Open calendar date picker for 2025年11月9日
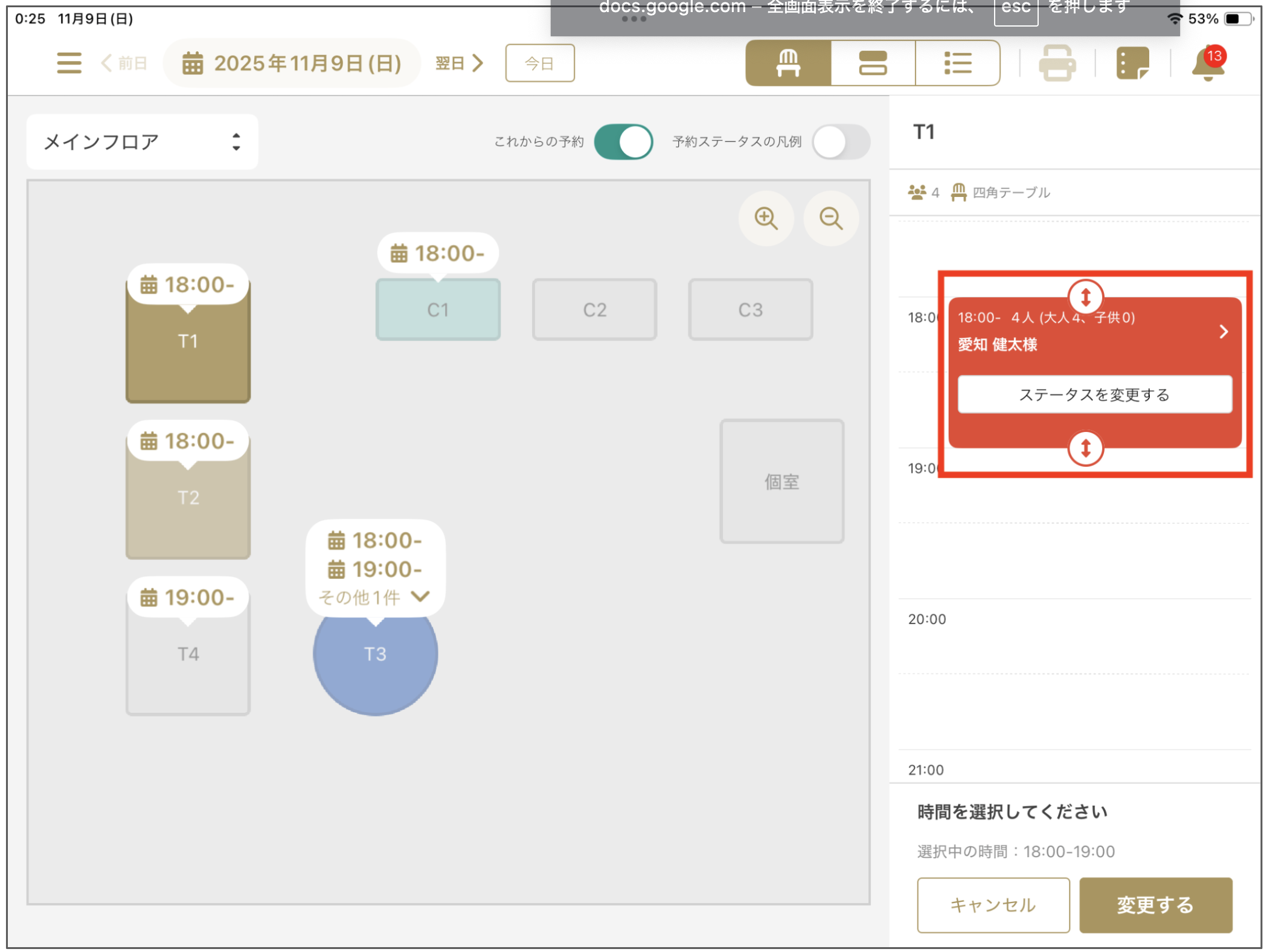1267x952 pixels. coord(292,63)
